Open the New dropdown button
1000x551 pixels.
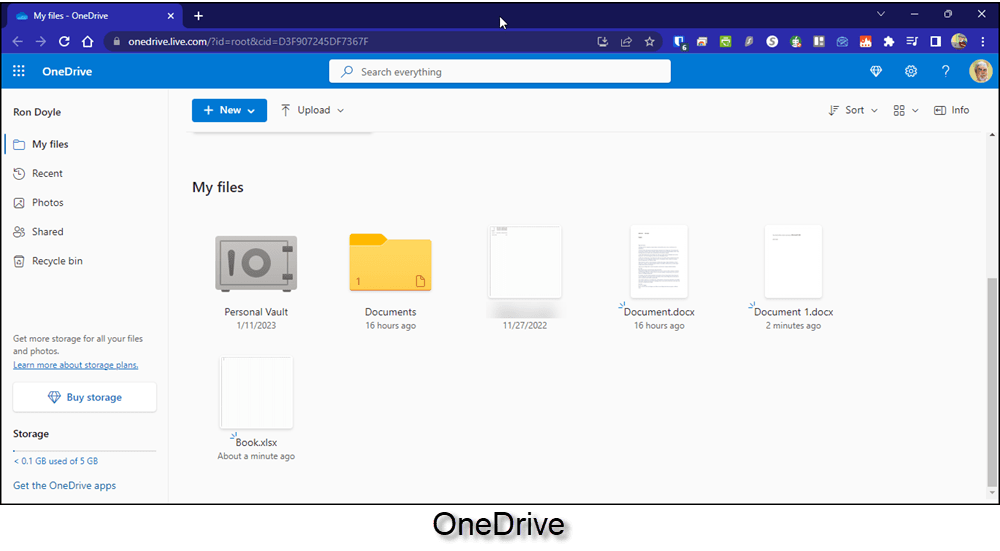[x=229, y=110]
